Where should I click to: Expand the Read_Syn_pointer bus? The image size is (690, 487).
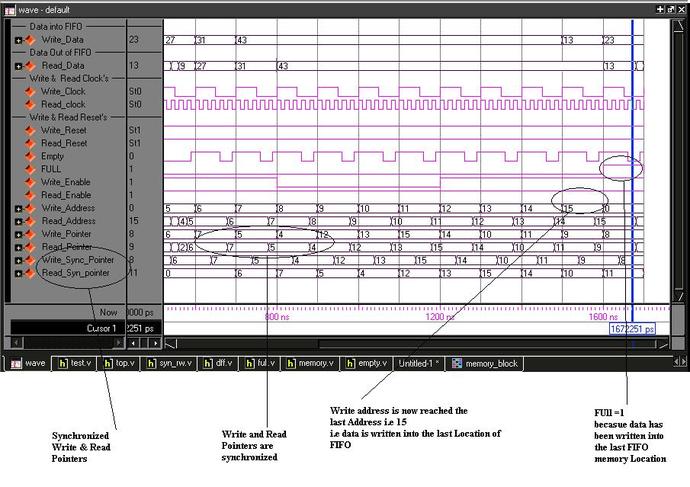coord(18,274)
